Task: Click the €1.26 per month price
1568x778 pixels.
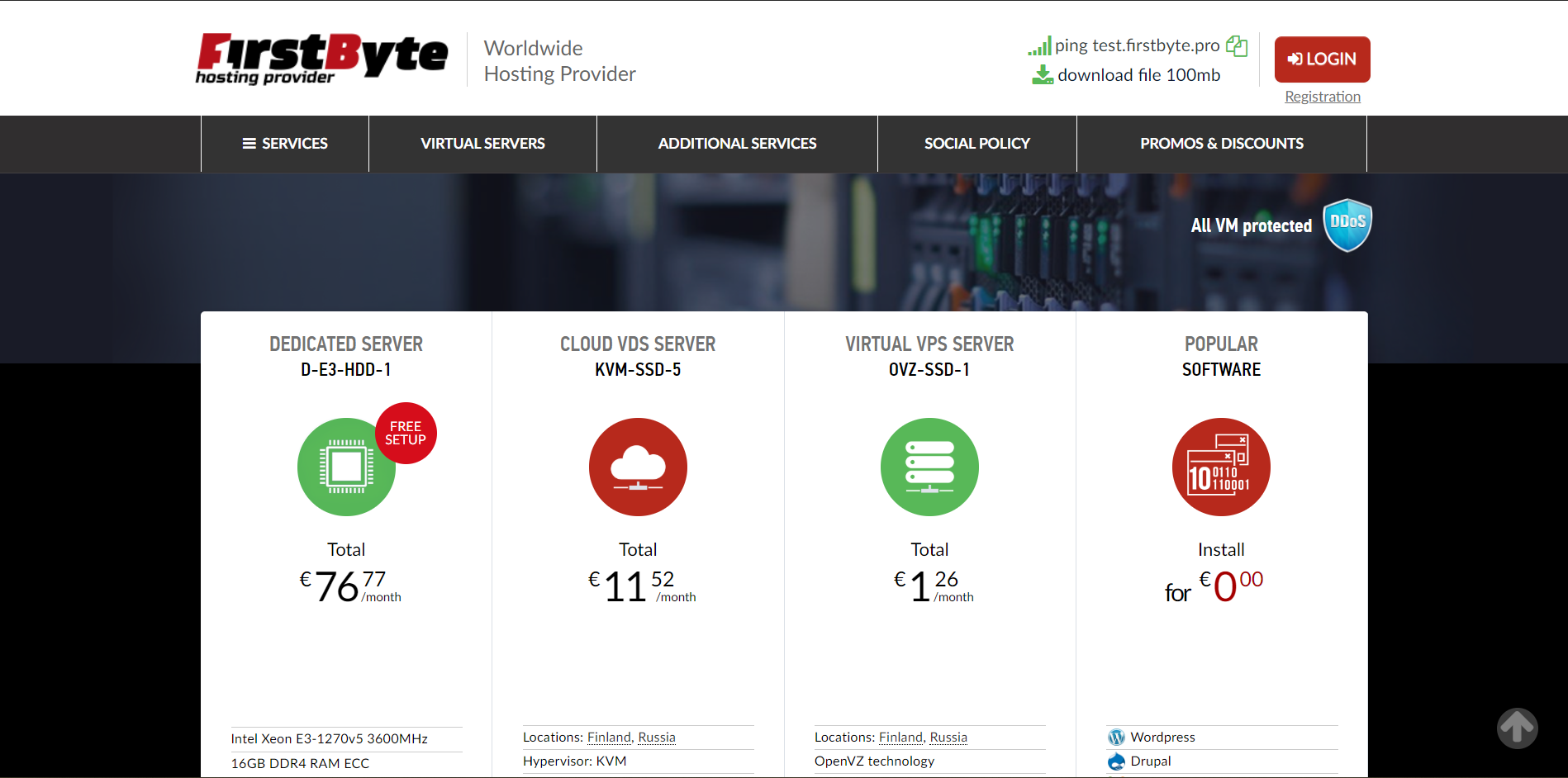Action: pos(934,586)
